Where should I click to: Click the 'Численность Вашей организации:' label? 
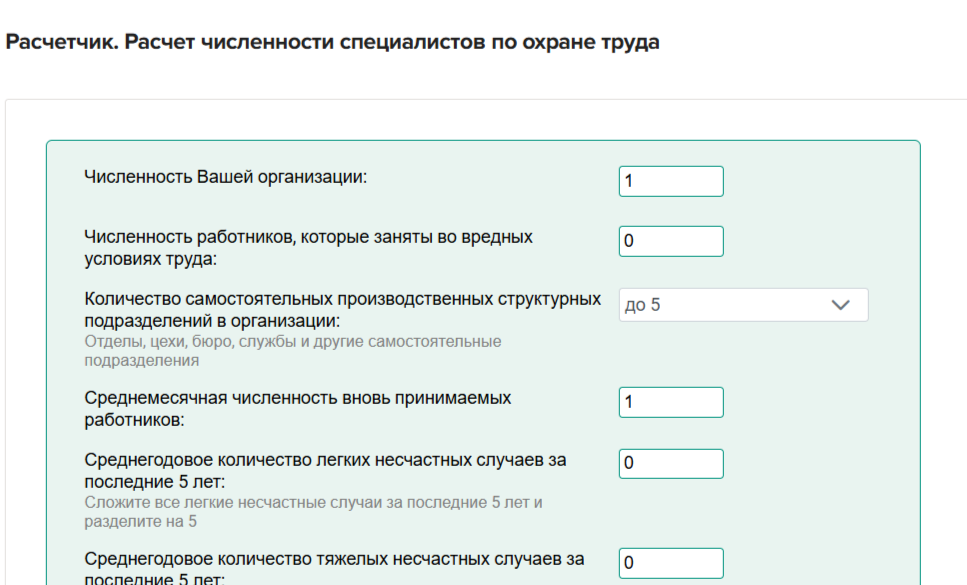[x=226, y=177]
